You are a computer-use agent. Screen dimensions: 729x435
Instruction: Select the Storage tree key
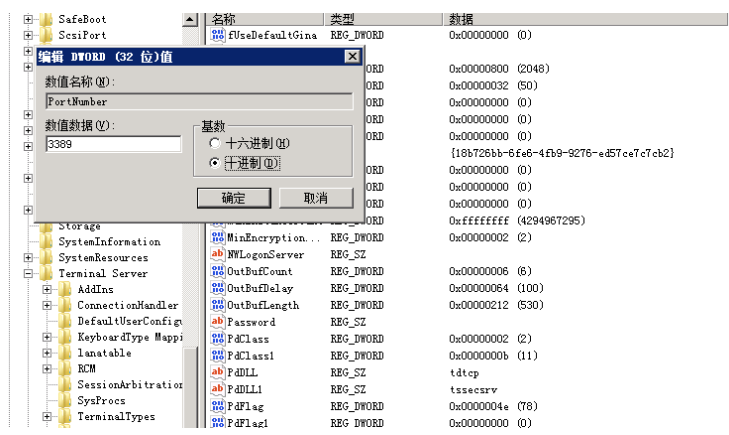pos(79,226)
